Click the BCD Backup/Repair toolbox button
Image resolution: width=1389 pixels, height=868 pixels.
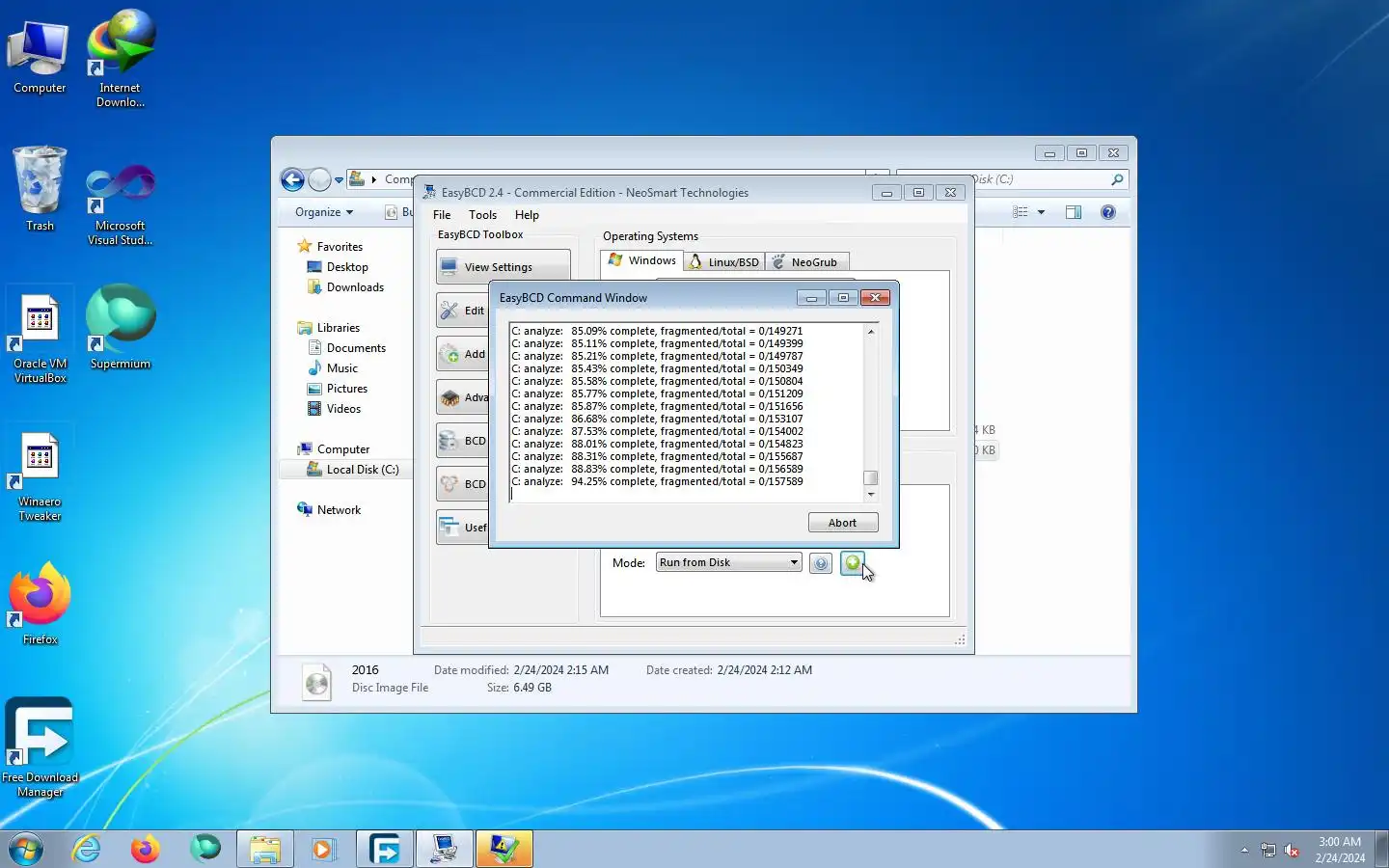click(463, 440)
